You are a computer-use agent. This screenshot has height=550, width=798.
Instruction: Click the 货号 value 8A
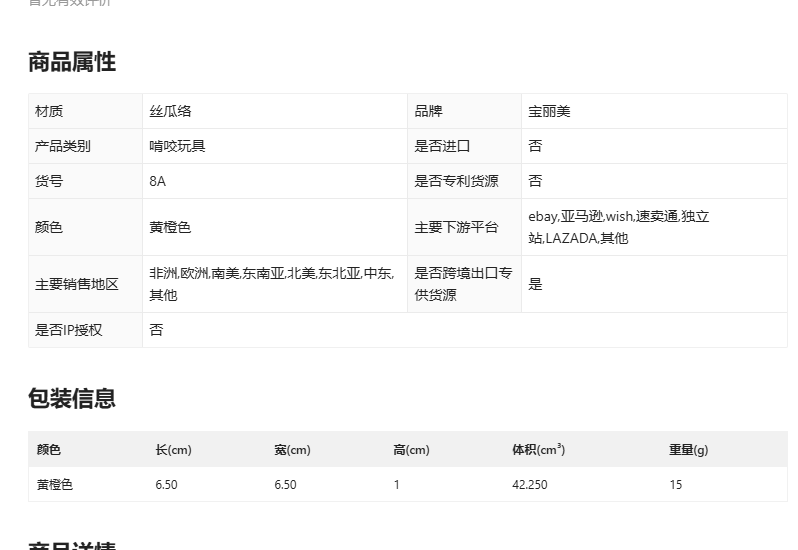point(158,181)
